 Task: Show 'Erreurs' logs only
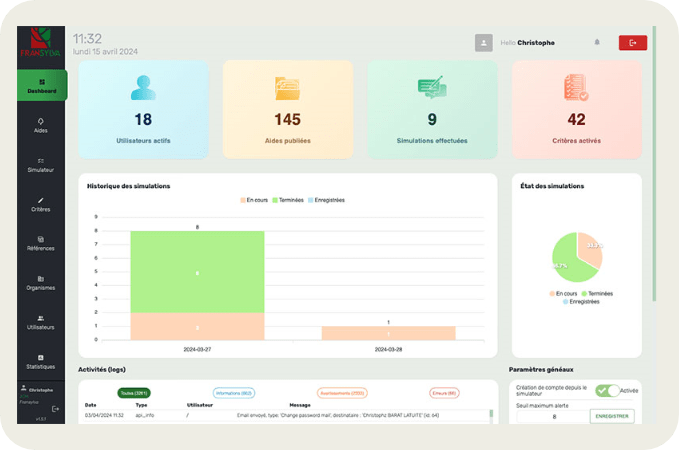444,393
